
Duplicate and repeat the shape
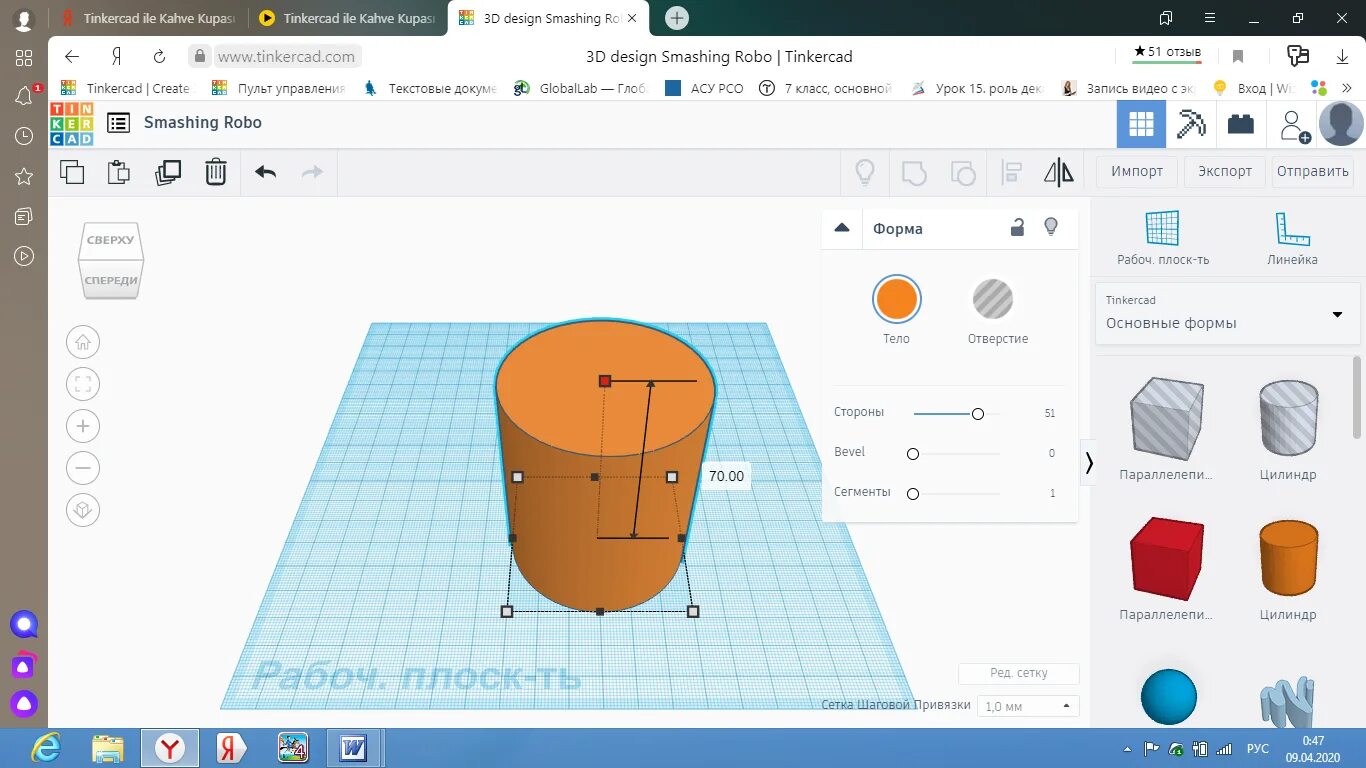pyautogui.click(x=168, y=172)
